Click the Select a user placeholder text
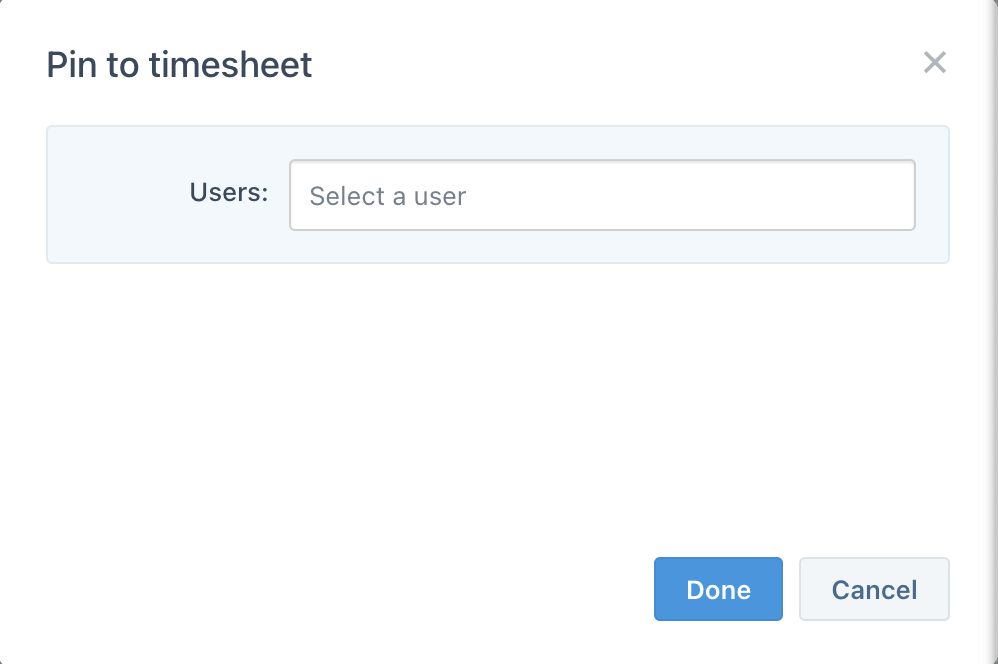Image resolution: width=998 pixels, height=664 pixels. click(389, 196)
